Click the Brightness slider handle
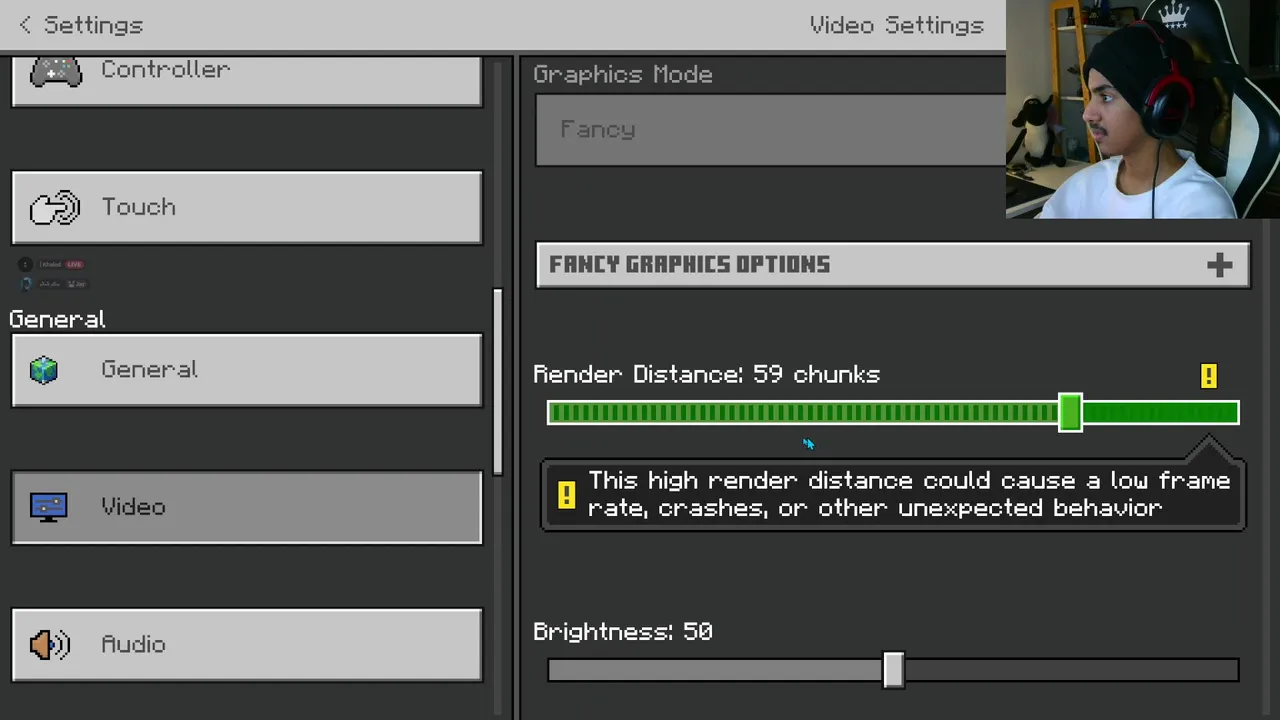Screen dimensions: 1280x720 point(893,670)
